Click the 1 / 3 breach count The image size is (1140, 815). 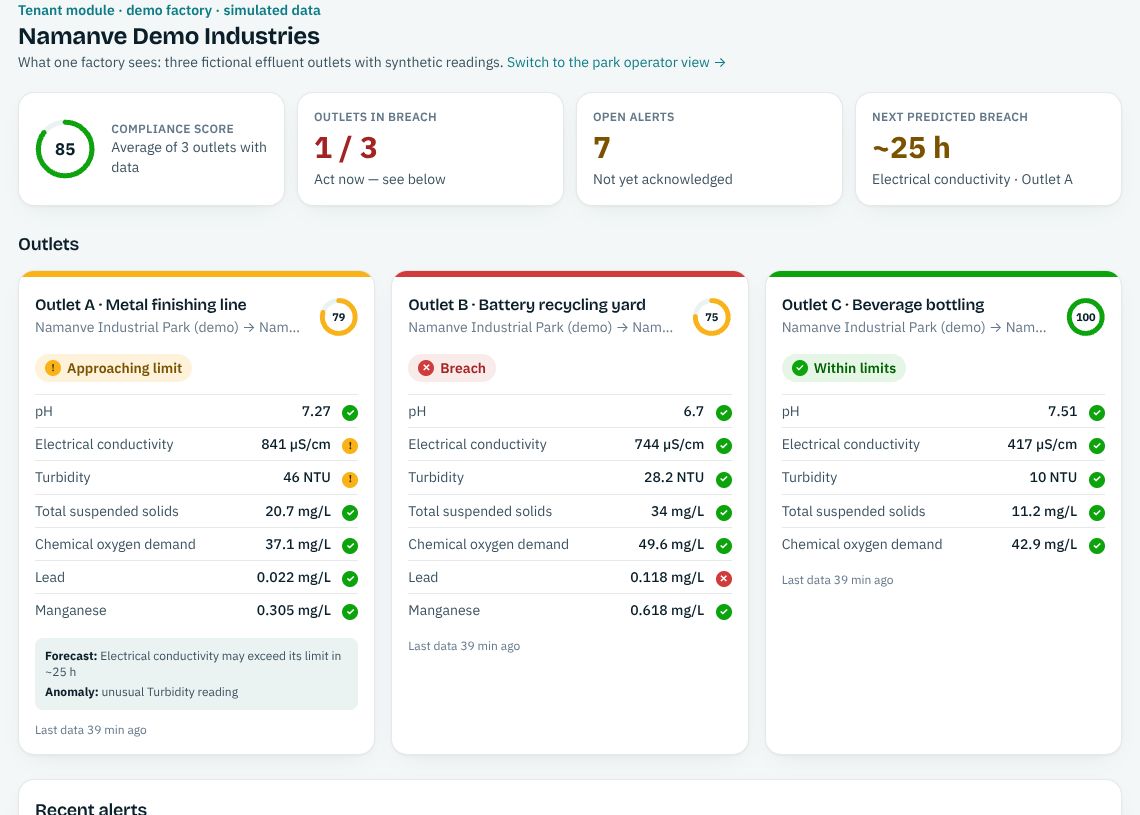345,148
